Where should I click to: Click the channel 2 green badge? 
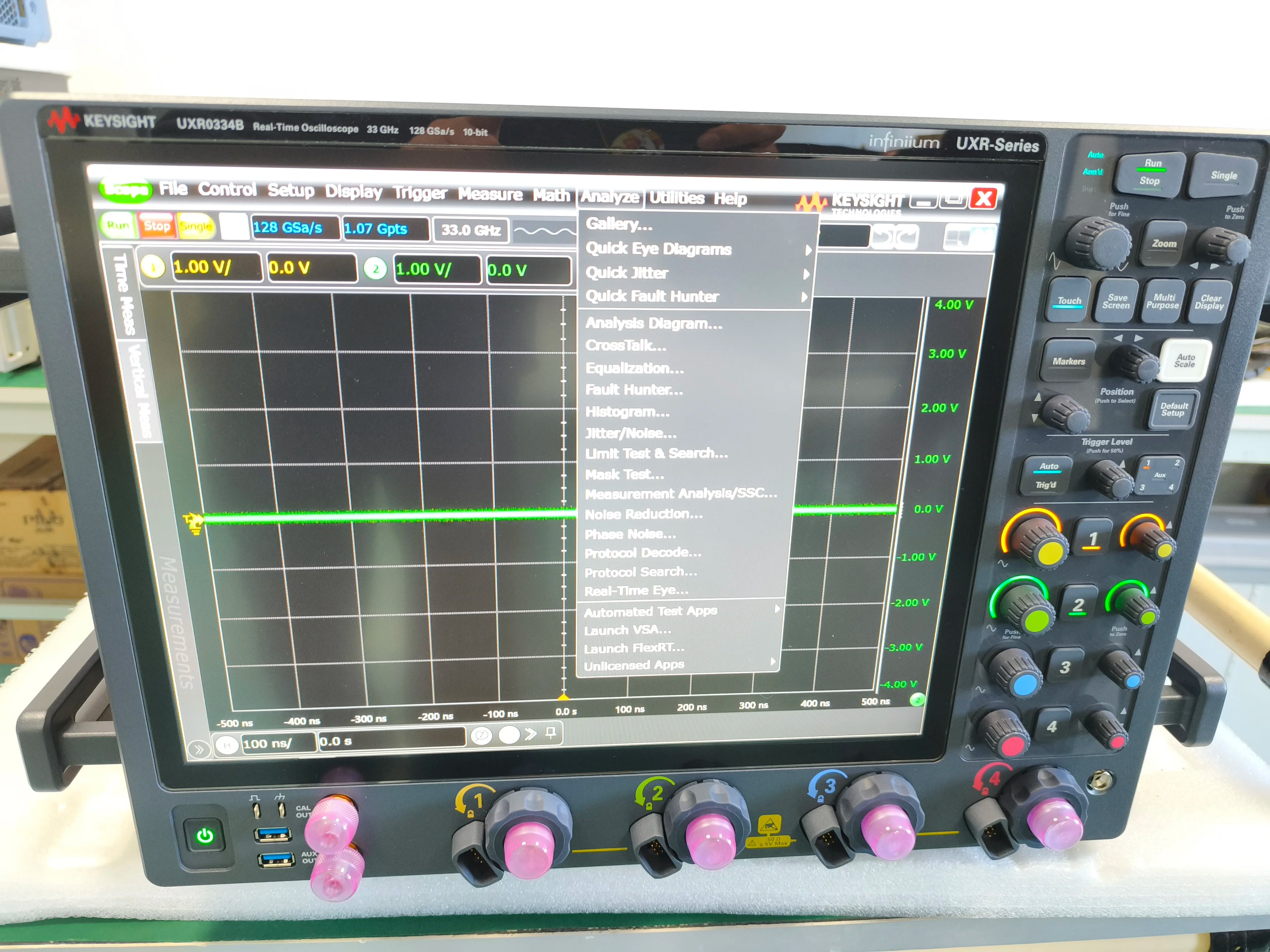pyautogui.click(x=375, y=268)
